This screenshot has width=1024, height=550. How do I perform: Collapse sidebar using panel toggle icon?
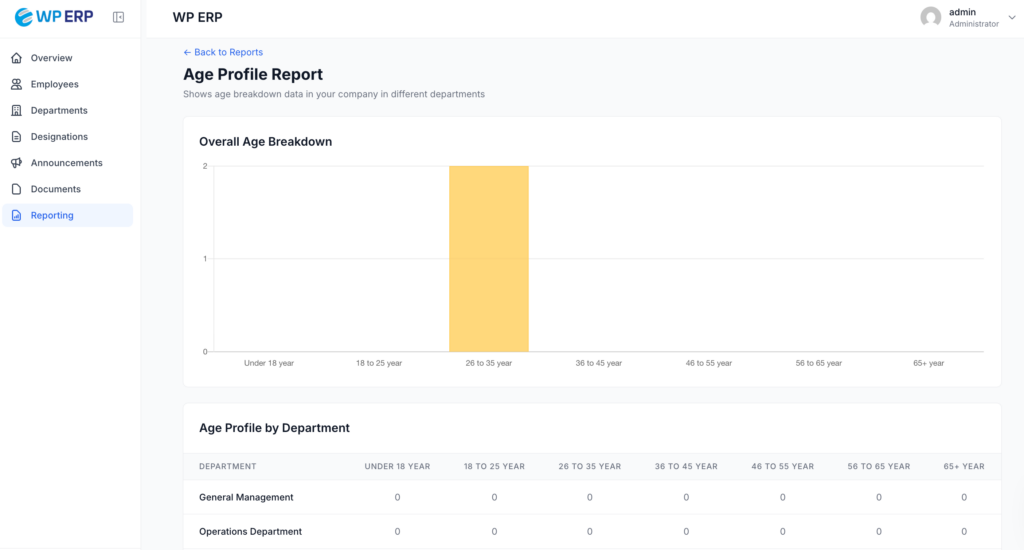(119, 17)
